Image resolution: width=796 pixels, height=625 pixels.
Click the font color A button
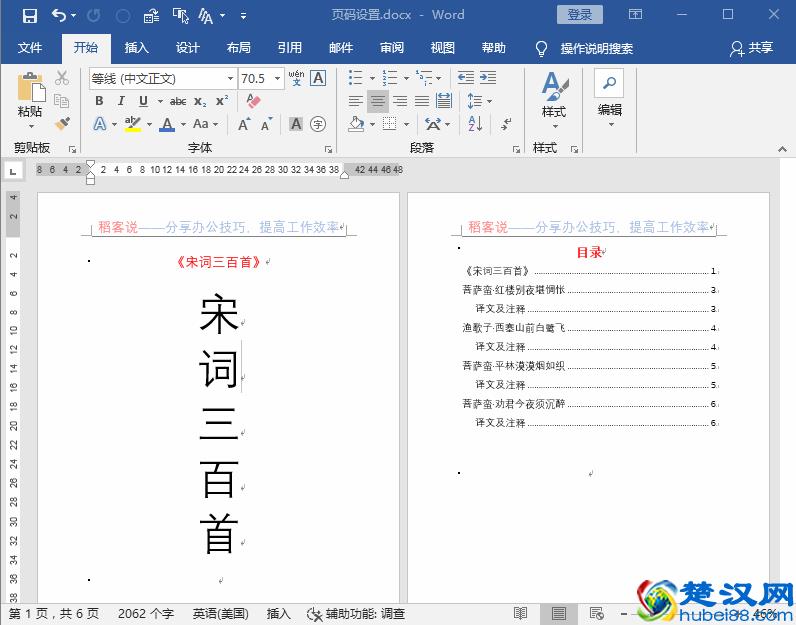tap(167, 124)
